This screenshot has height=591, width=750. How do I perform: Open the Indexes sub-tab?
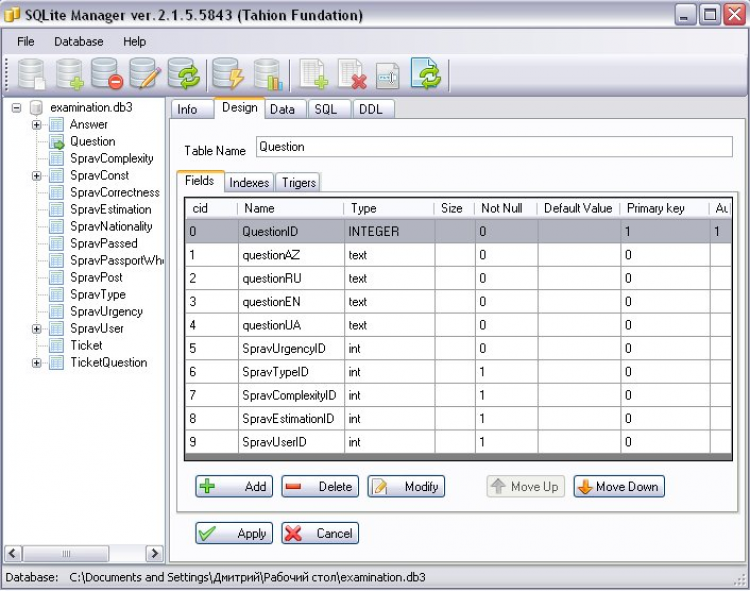click(248, 183)
